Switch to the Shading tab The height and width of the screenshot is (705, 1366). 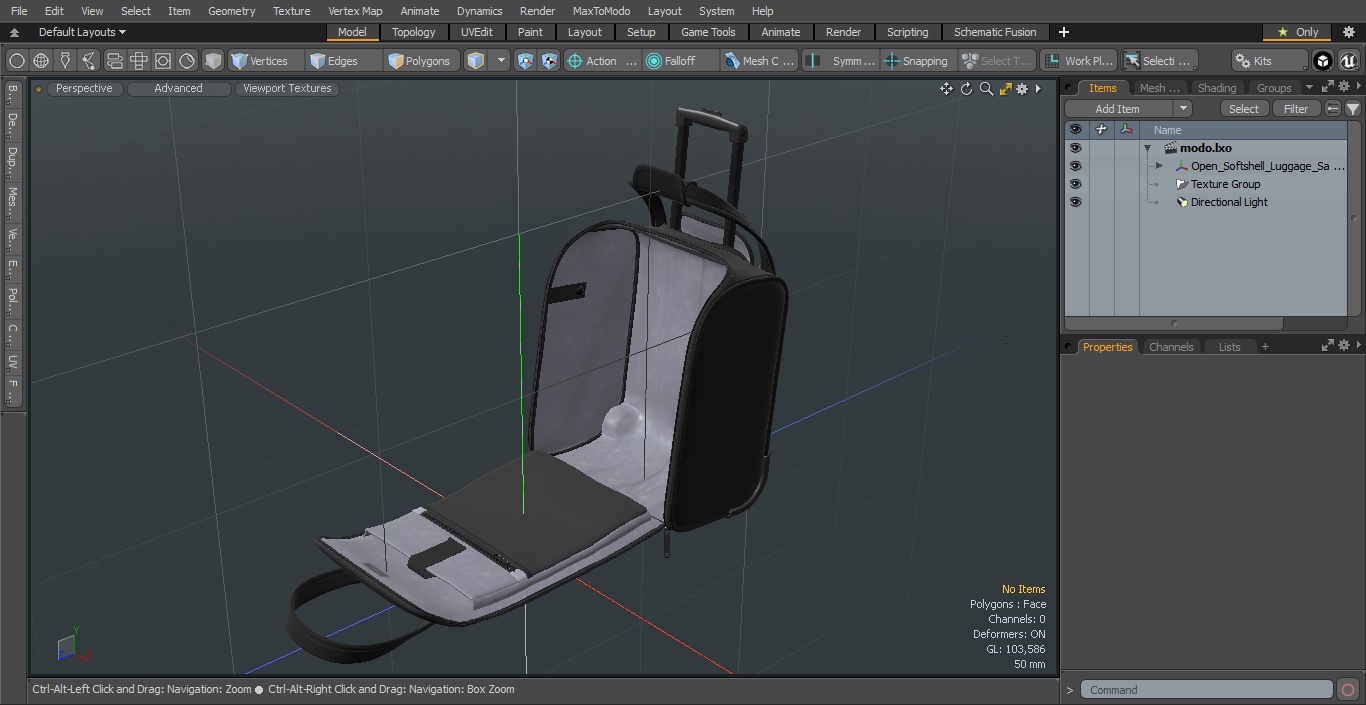click(x=1217, y=88)
